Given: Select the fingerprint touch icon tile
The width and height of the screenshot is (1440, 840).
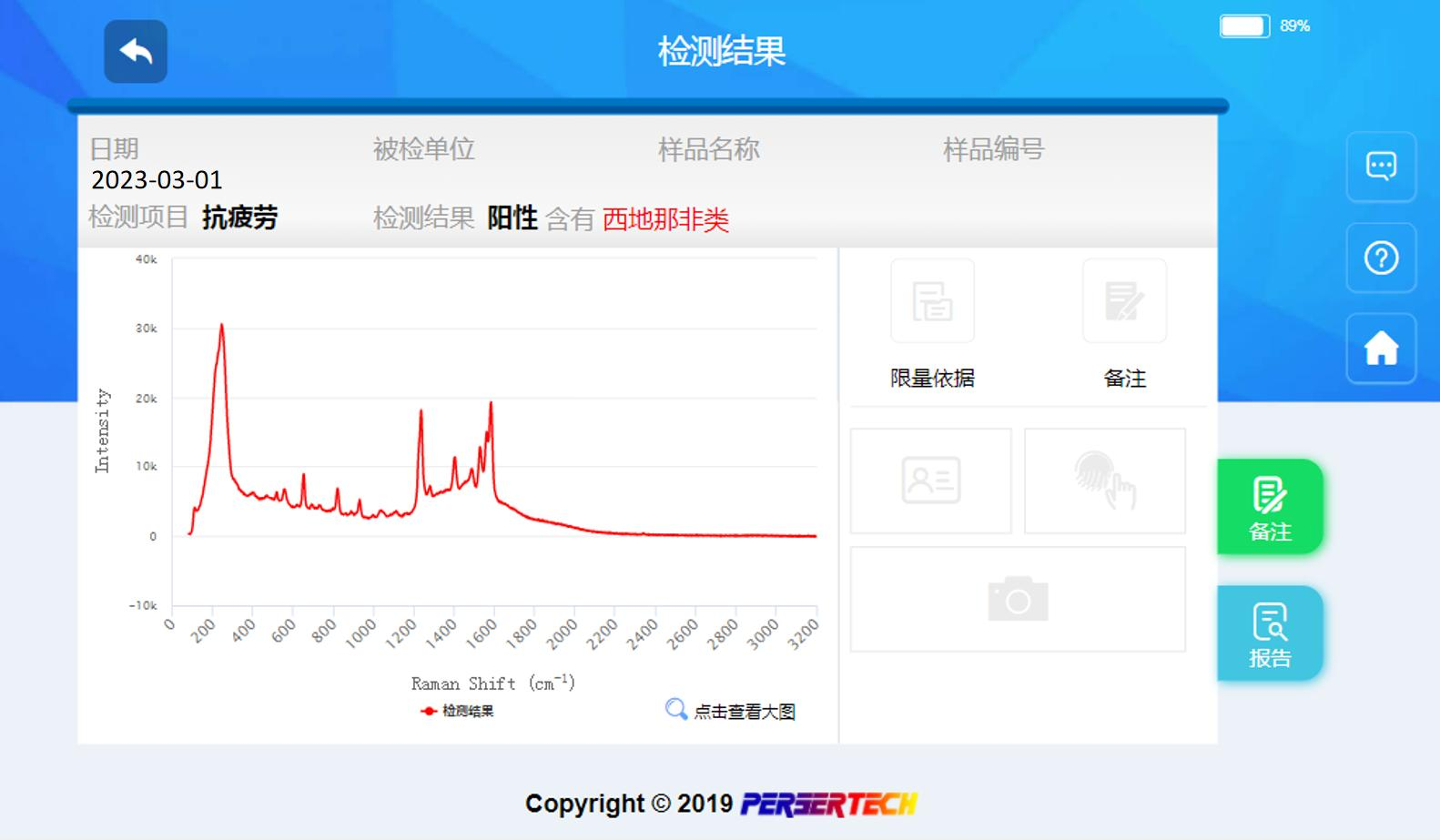Looking at the screenshot, I should 1104,481.
